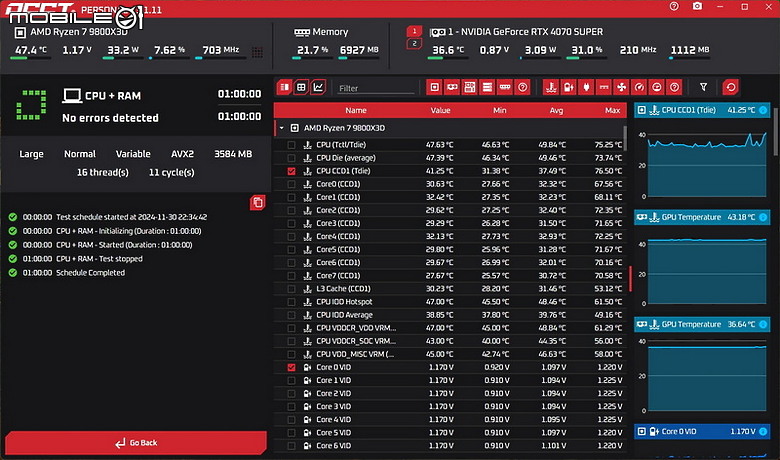Screen dimensions: 780x460
Task: Click the funnel filter icon
Action: pos(703,88)
